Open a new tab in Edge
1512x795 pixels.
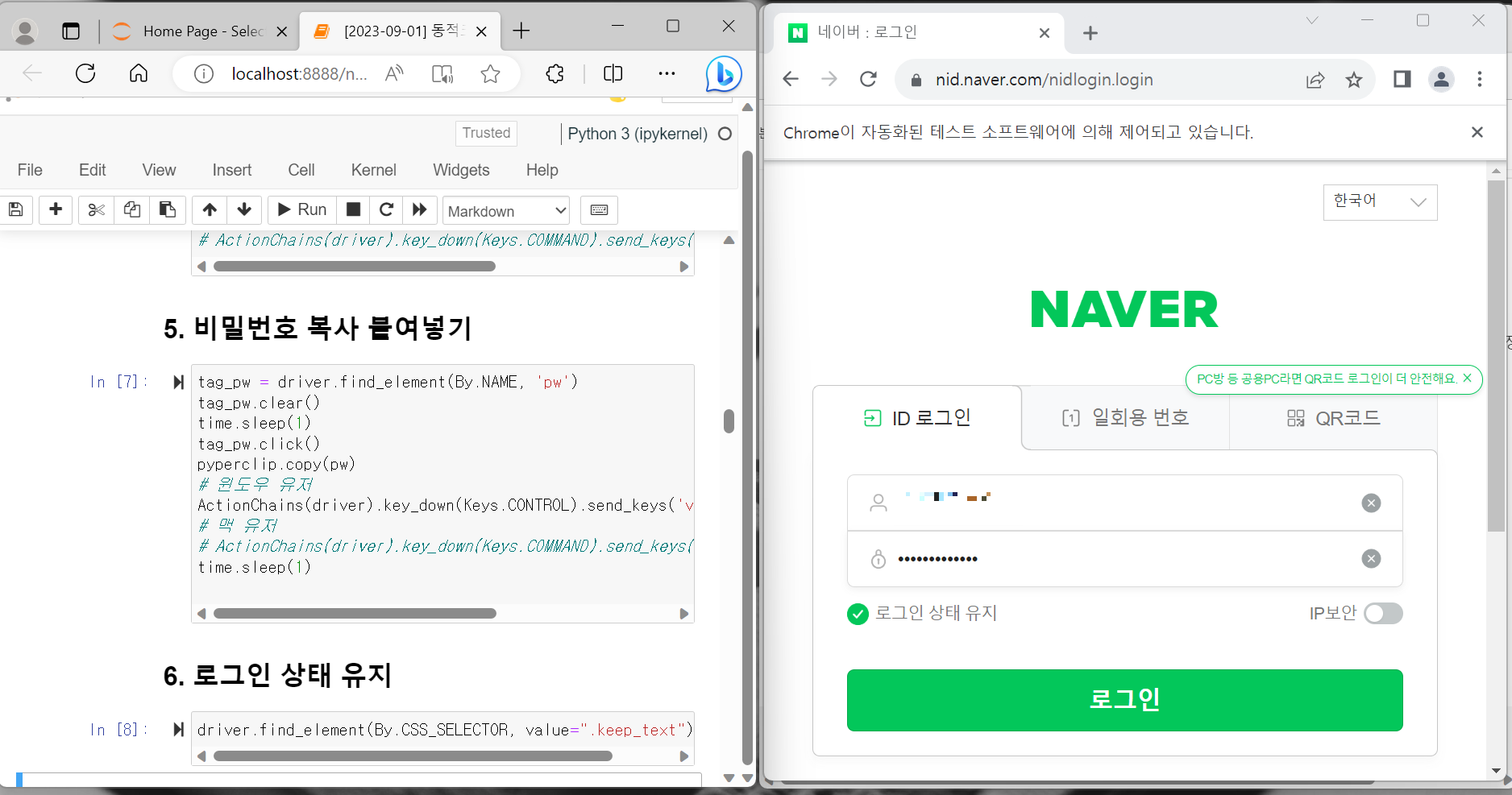(521, 31)
